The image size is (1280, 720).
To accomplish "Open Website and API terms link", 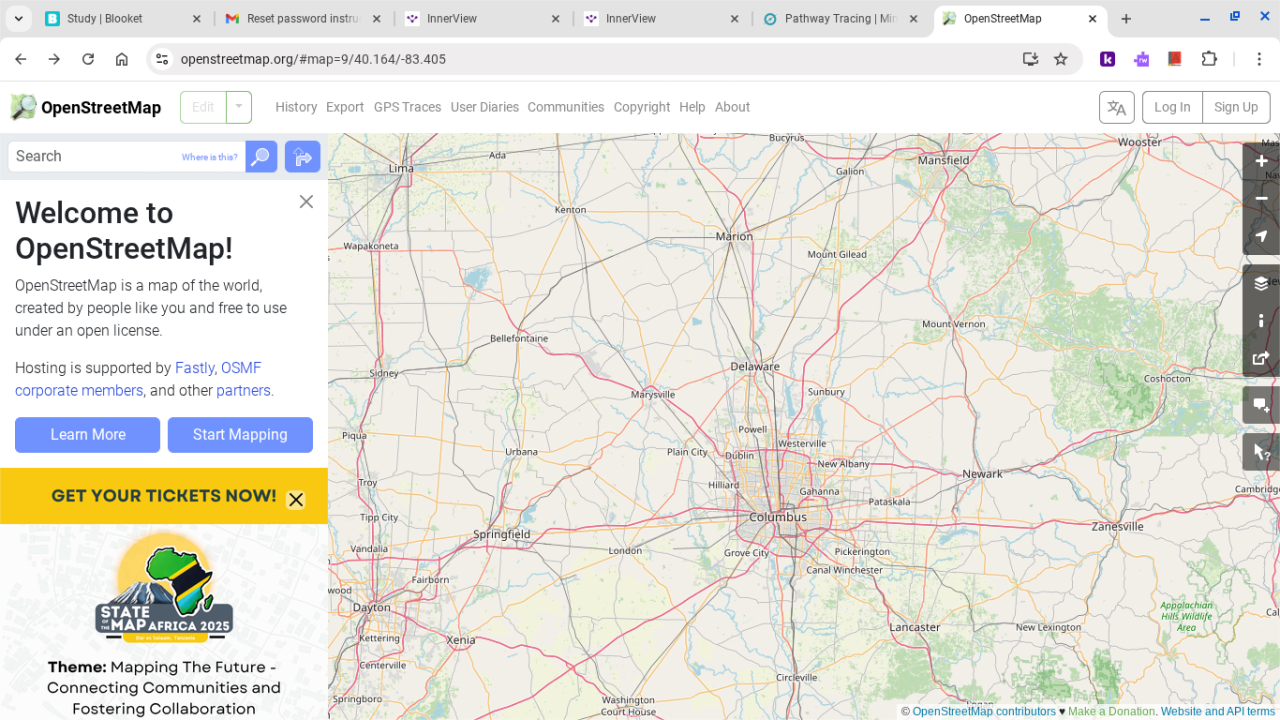I will (1218, 712).
